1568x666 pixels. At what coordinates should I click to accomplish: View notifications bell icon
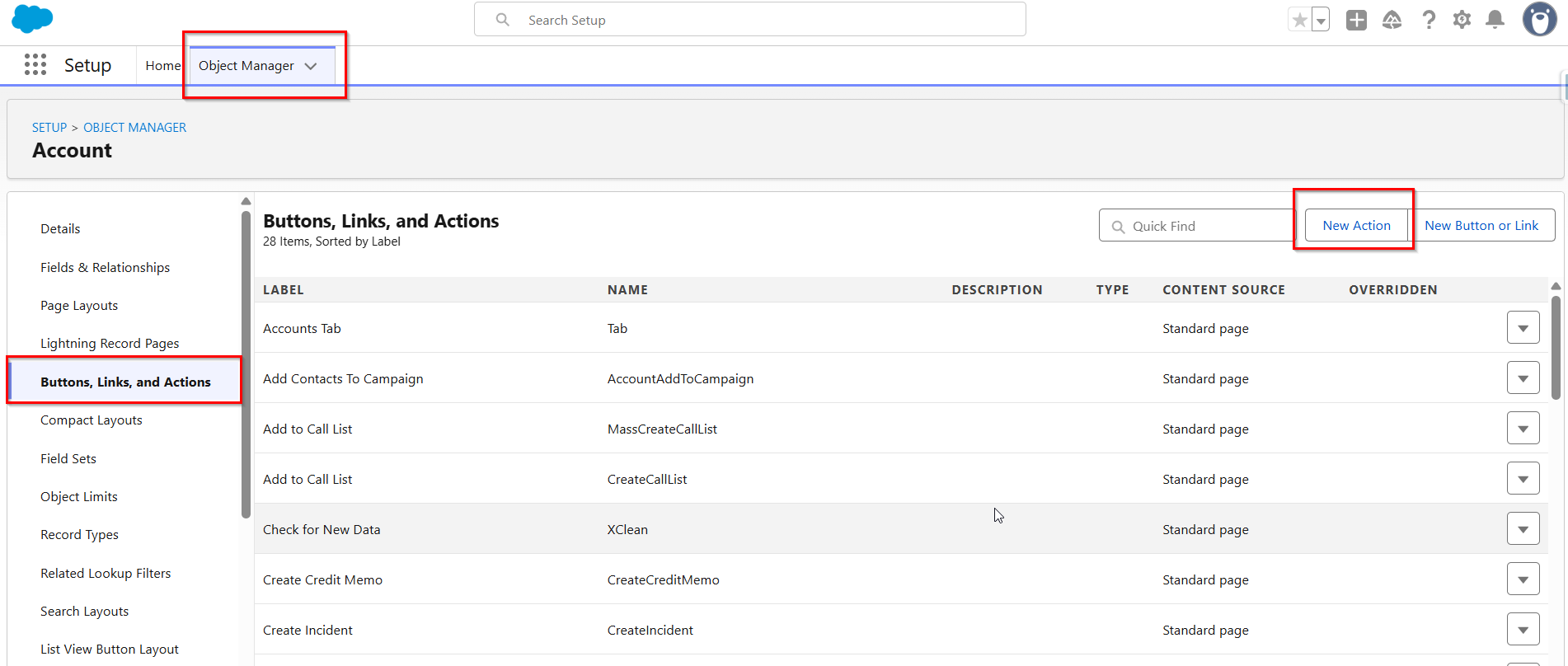[1495, 20]
